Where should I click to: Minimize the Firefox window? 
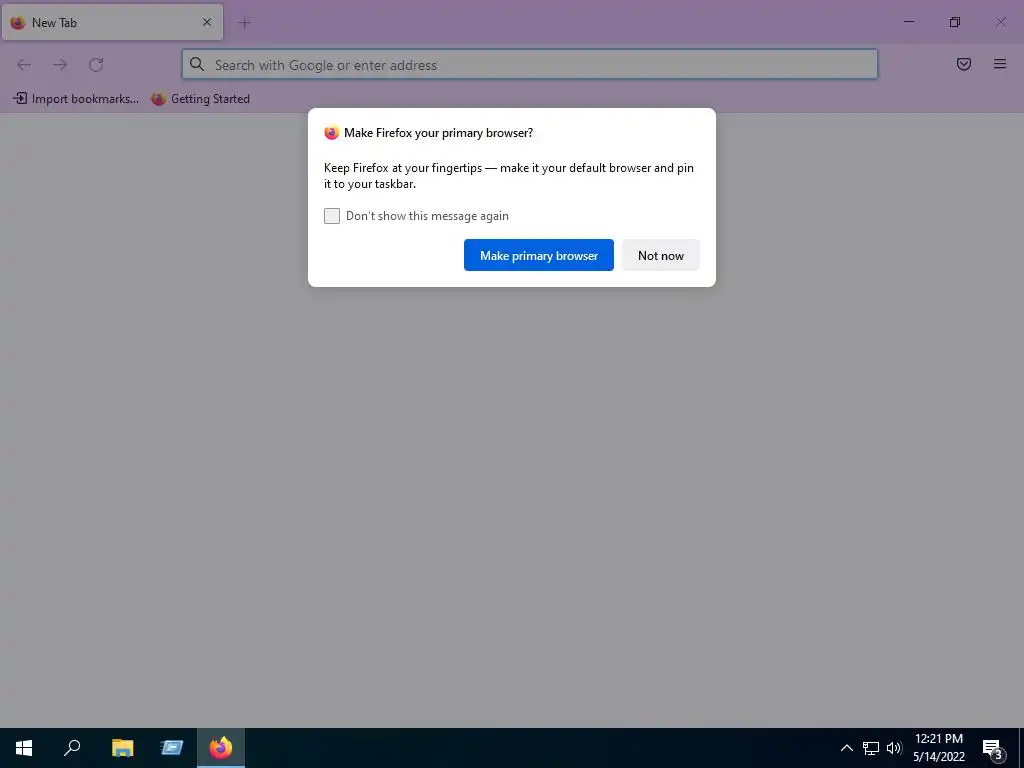[908, 22]
